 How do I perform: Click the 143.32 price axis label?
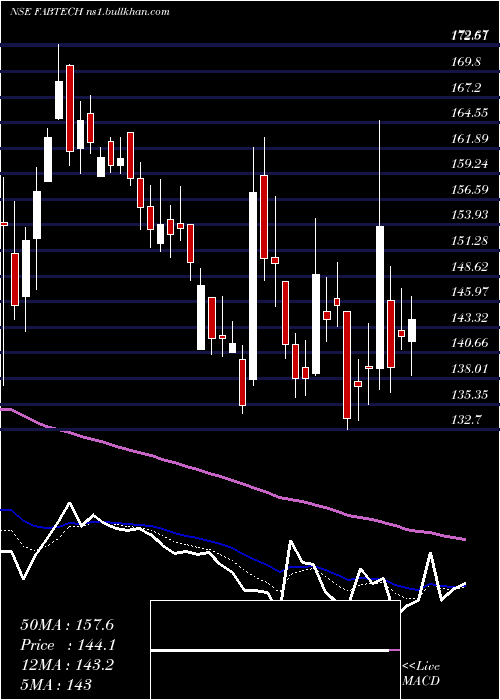[469, 318]
